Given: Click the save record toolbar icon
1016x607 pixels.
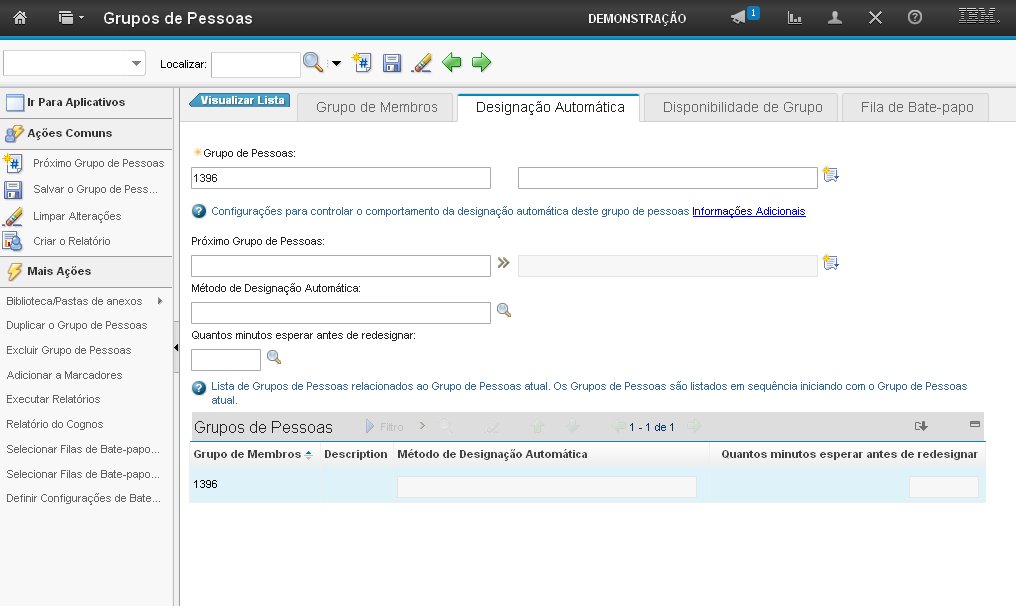Looking at the screenshot, I should point(392,64).
